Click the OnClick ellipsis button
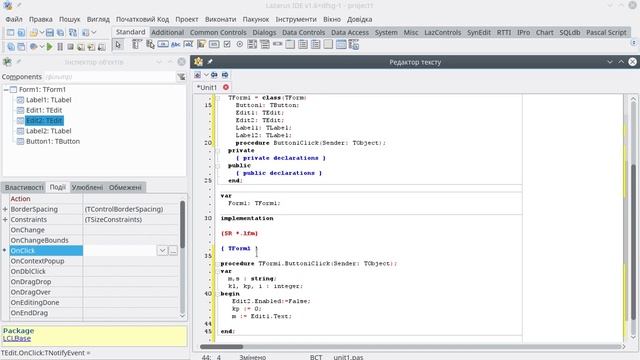 pyautogui.click(x=173, y=251)
